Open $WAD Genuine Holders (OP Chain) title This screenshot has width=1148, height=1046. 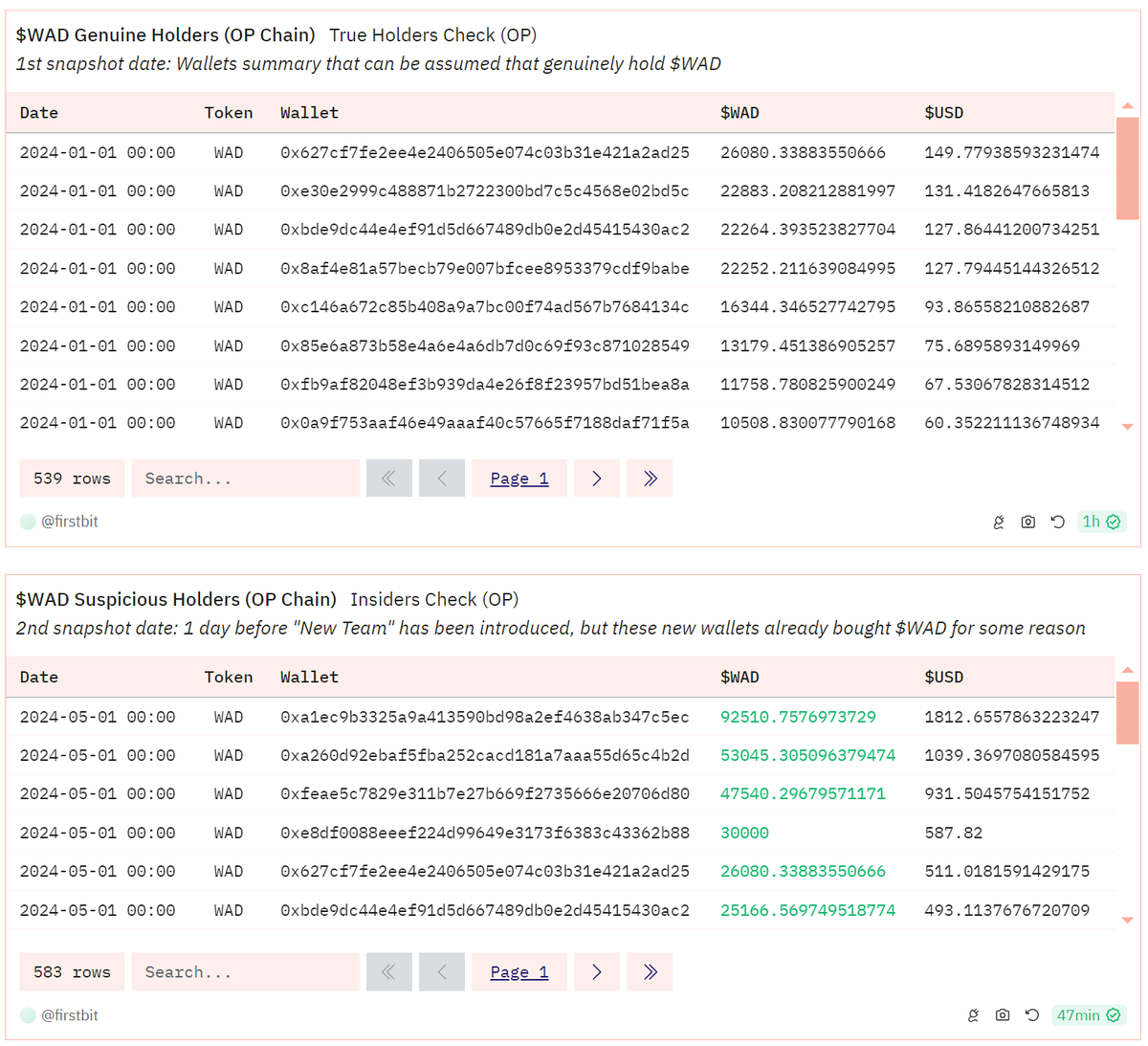pos(166,35)
